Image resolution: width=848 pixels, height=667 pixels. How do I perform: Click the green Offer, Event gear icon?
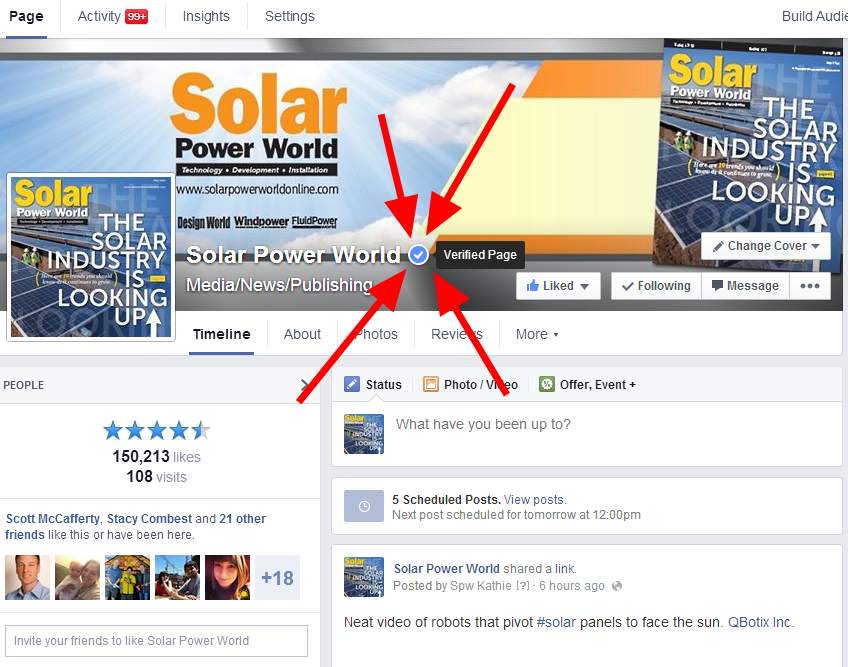pyautogui.click(x=547, y=384)
